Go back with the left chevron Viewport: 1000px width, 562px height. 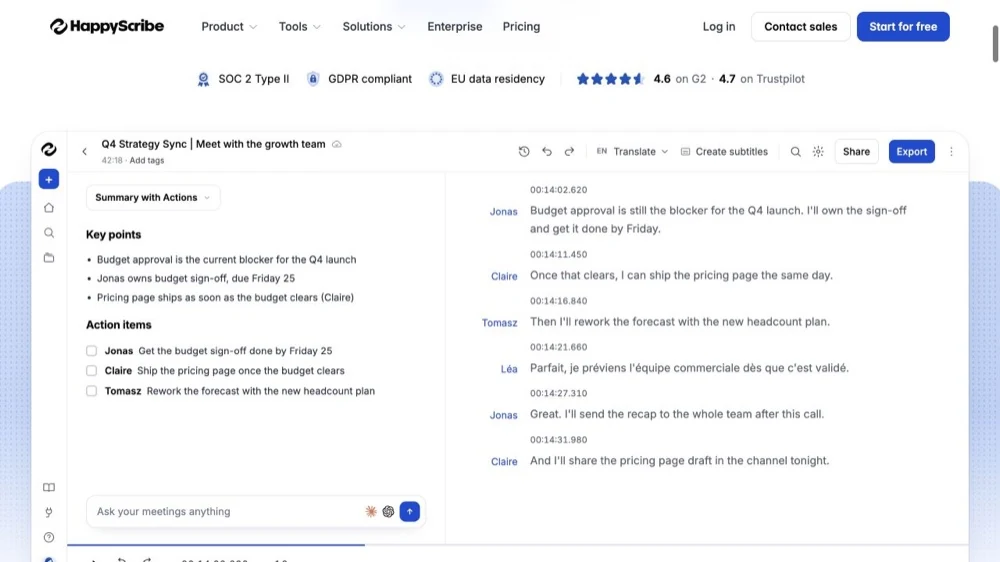[x=84, y=151]
